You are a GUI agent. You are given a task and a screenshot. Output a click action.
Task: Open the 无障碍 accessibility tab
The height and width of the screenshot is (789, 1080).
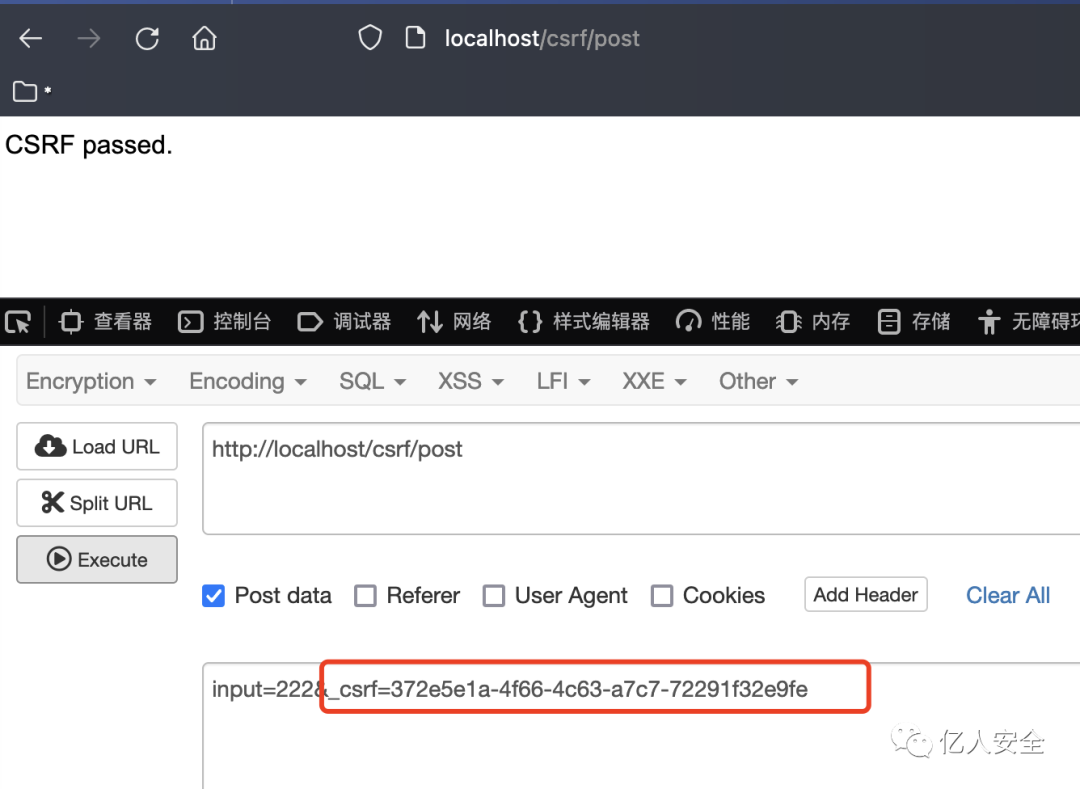pyautogui.click(x=1028, y=322)
